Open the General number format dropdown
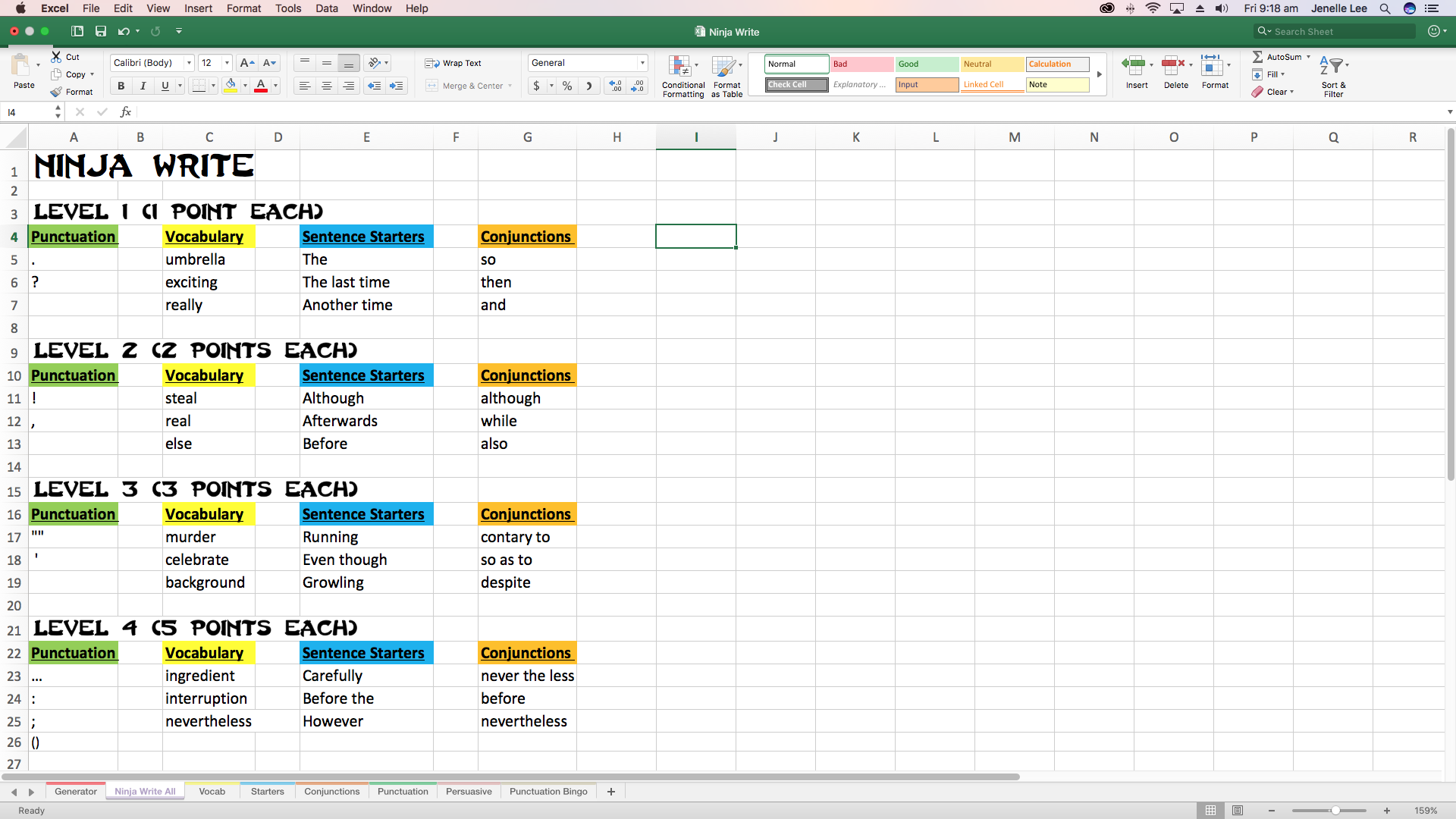The image size is (1456, 819). [x=642, y=63]
